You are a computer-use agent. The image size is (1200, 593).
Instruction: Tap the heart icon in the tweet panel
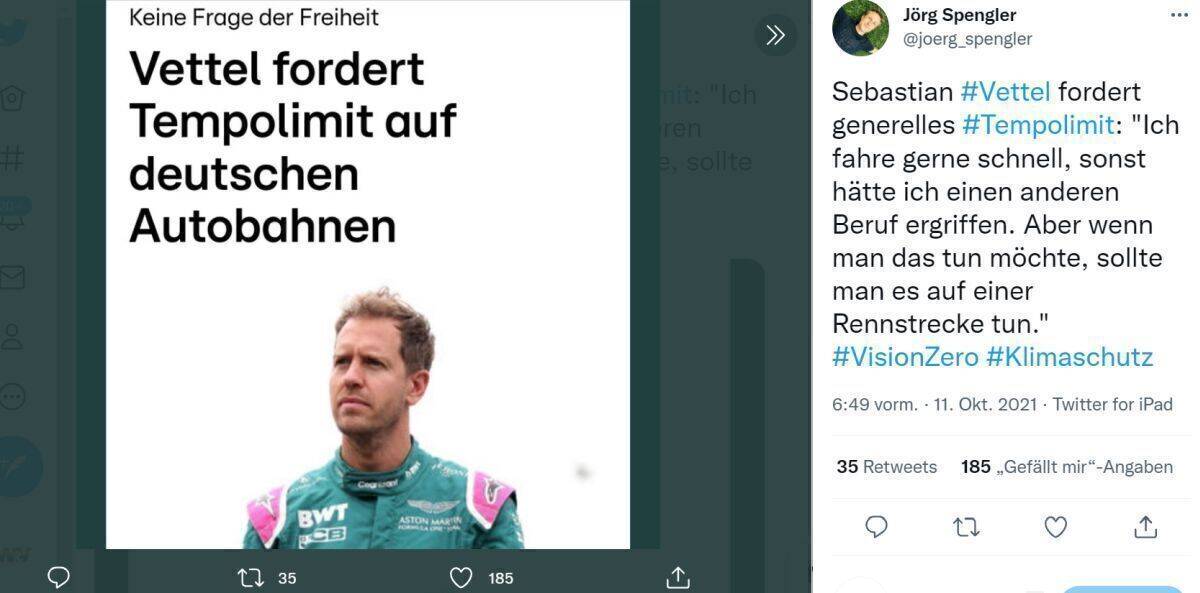[1056, 527]
